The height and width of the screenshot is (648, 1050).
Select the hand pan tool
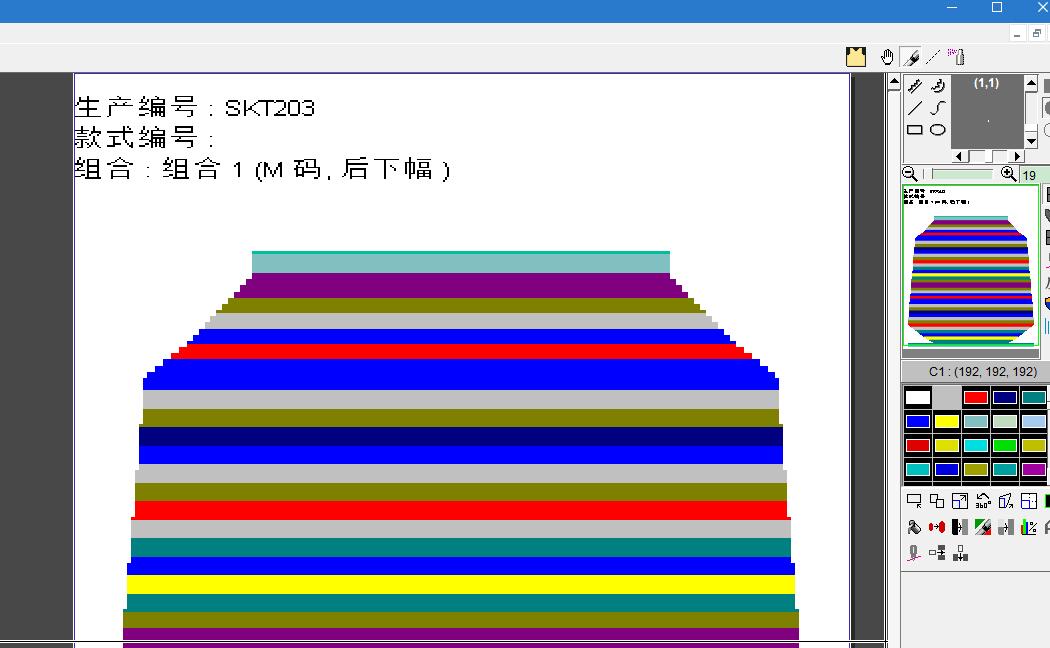(887, 57)
